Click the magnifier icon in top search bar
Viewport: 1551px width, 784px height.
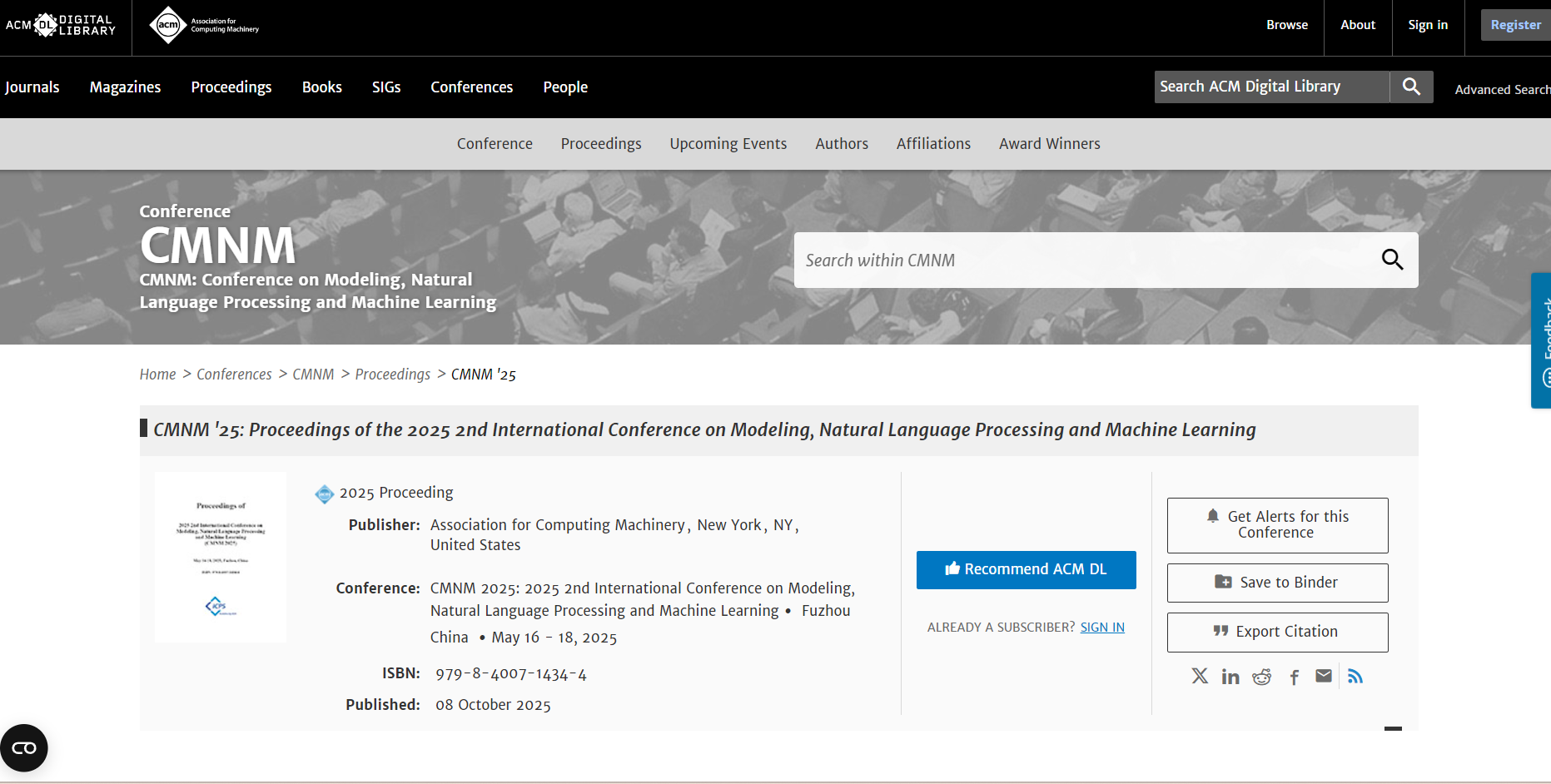click(1411, 87)
